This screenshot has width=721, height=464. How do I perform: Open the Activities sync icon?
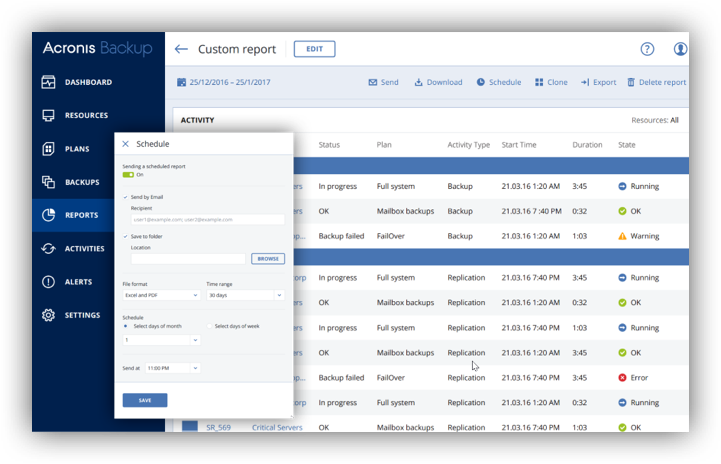tap(48, 248)
